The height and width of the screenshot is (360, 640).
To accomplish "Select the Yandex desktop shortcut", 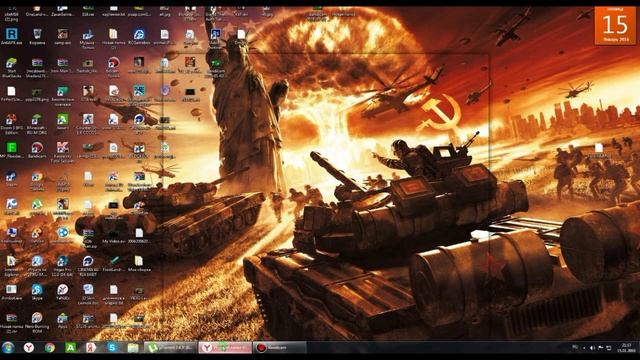I will [62, 292].
